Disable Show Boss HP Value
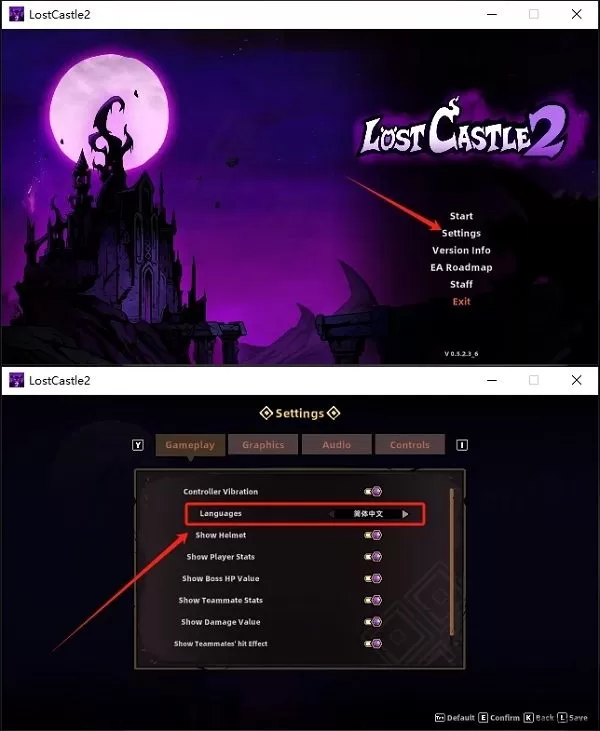 [x=373, y=578]
